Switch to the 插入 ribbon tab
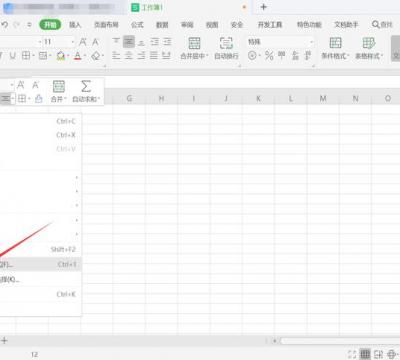 75,25
